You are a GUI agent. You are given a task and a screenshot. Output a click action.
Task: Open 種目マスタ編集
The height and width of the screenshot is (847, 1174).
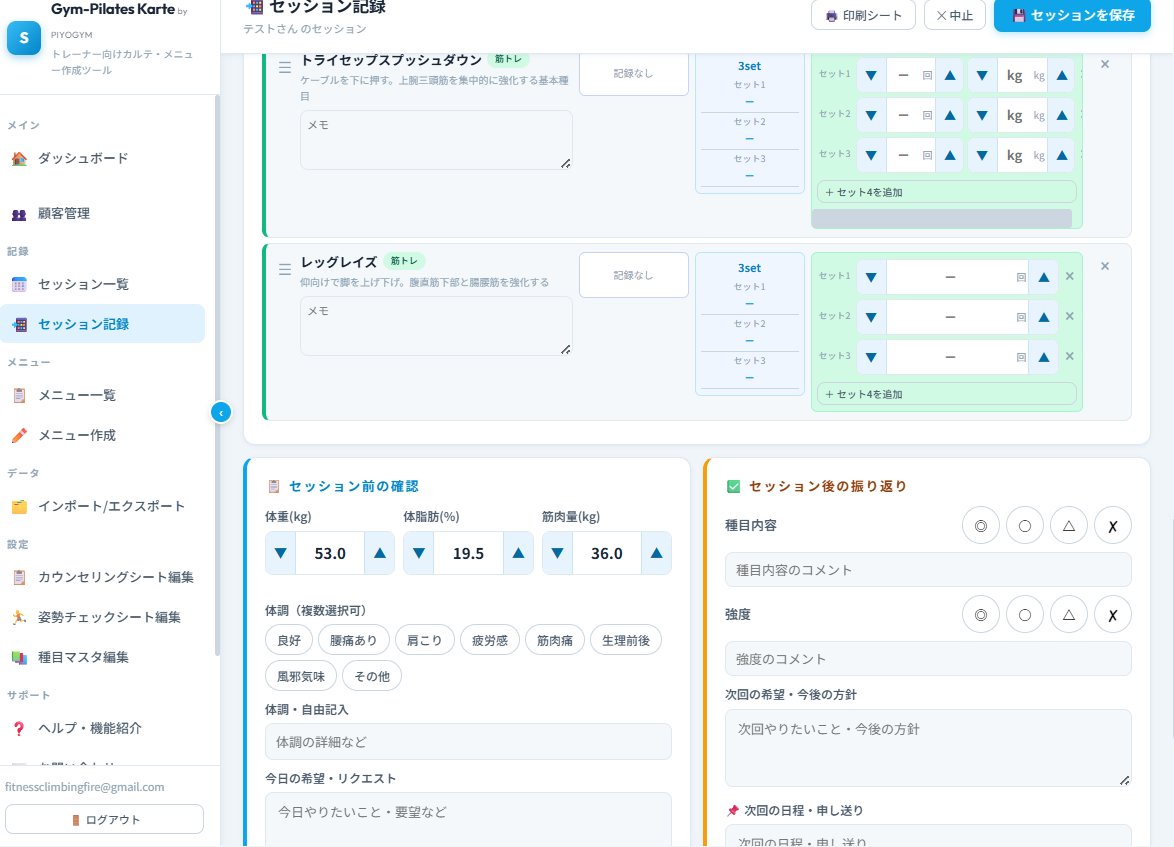coord(103,657)
